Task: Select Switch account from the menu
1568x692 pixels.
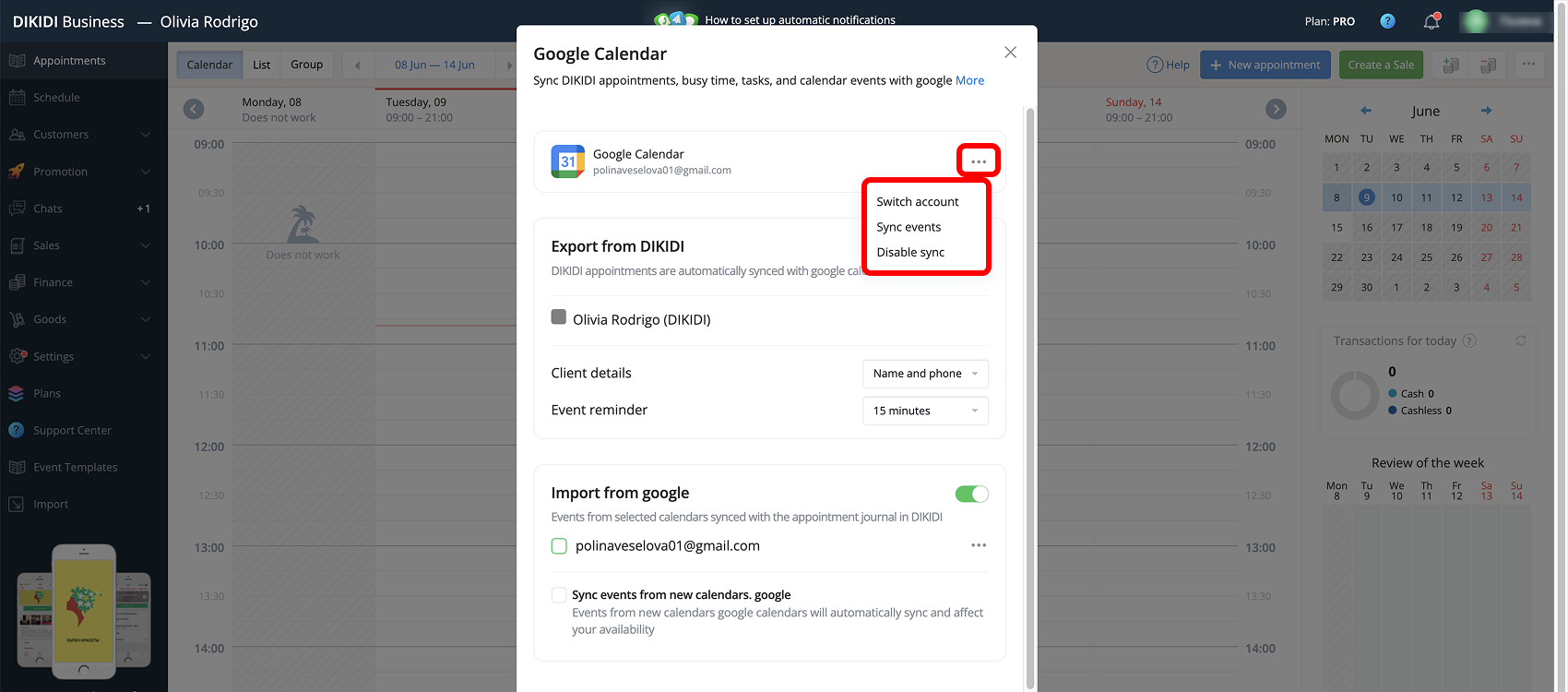Action: click(918, 202)
